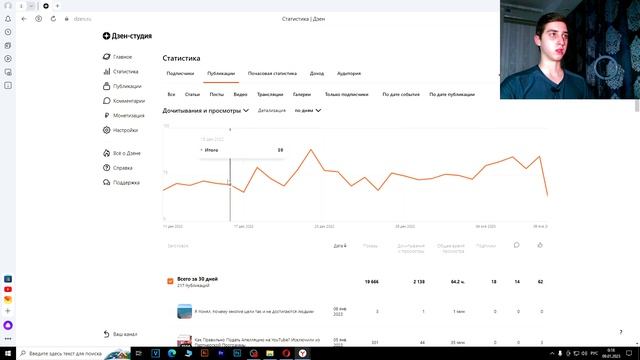640x360 pixels.
Task: Click the Windows search box
Action: pos(65,353)
